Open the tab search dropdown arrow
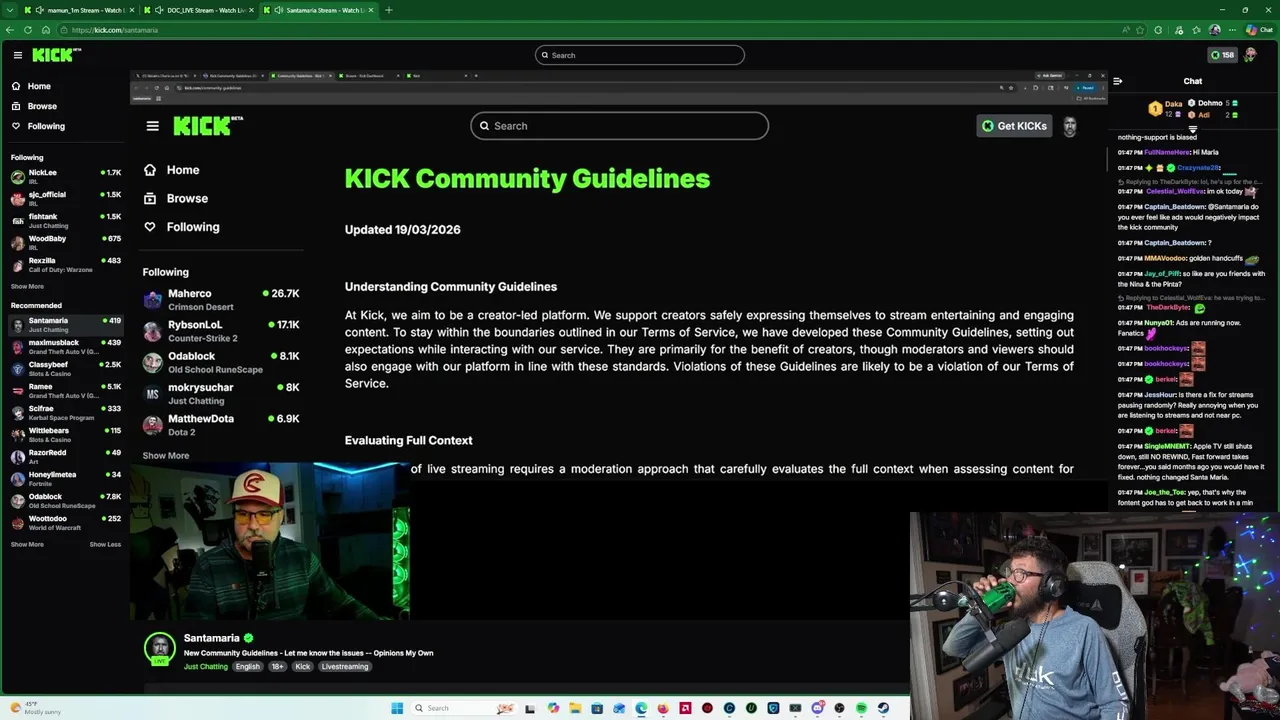Viewport: 1280px width, 720px height. [10, 10]
